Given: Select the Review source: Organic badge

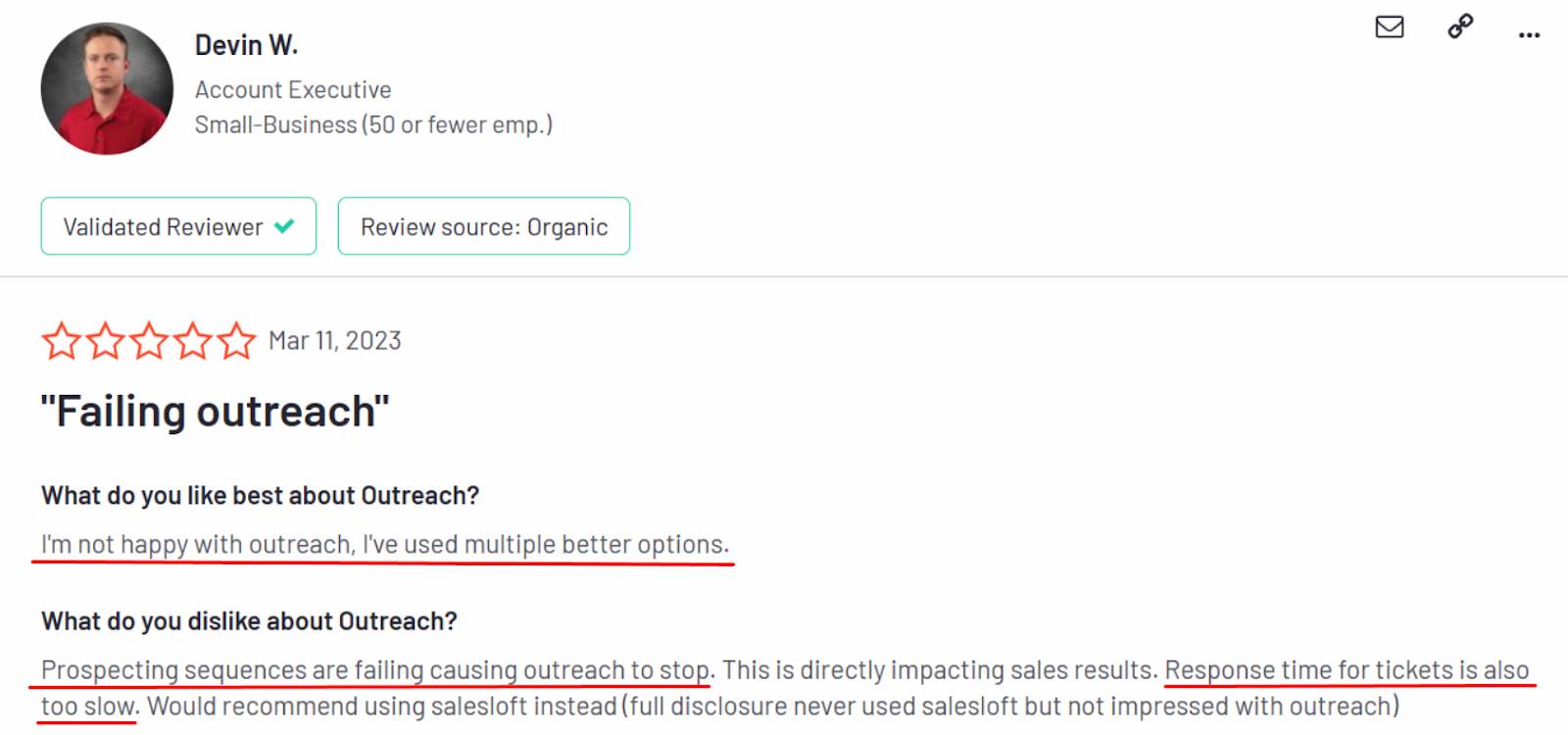Looking at the screenshot, I should [483, 226].
